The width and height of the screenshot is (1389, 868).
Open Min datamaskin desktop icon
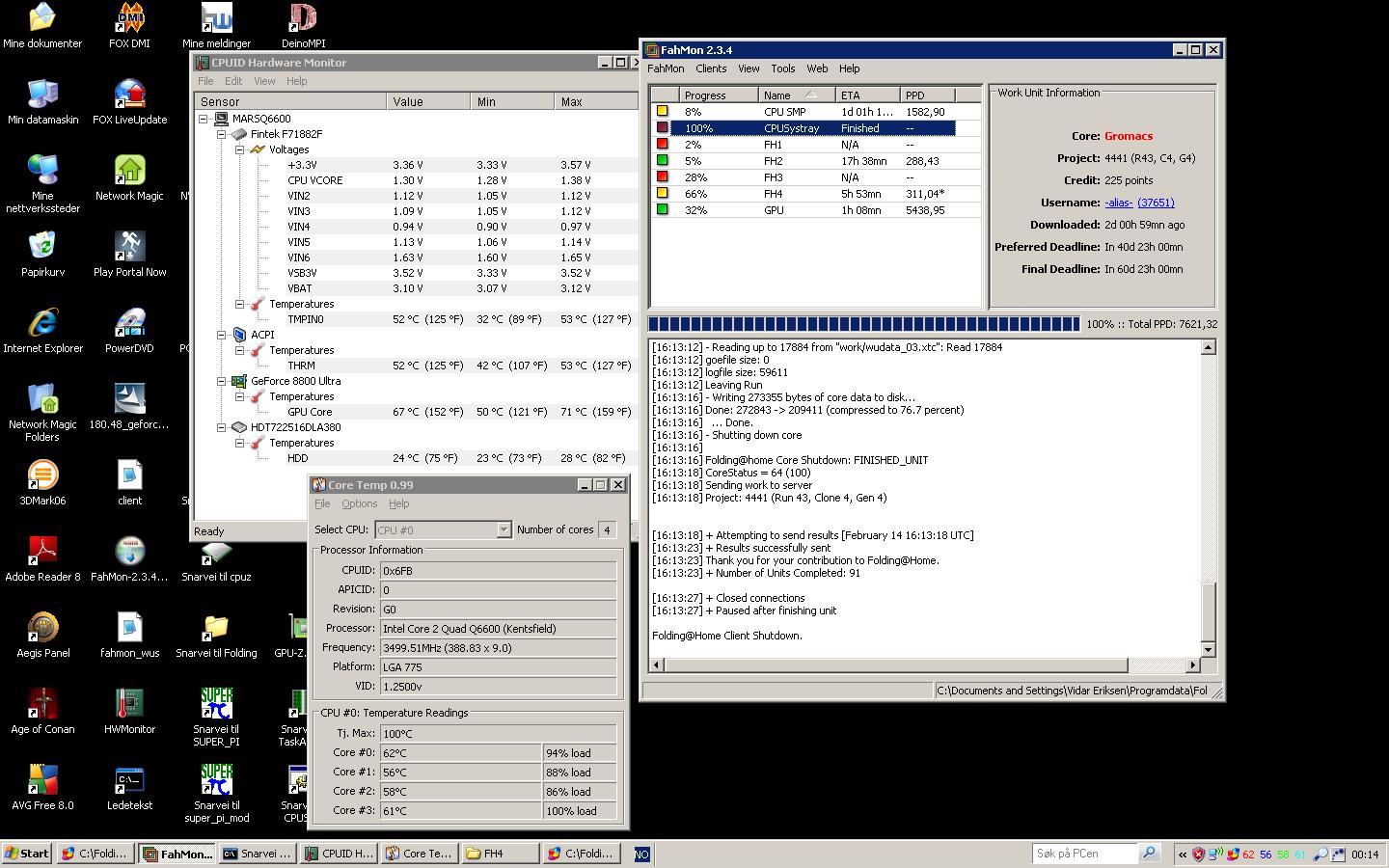42,102
